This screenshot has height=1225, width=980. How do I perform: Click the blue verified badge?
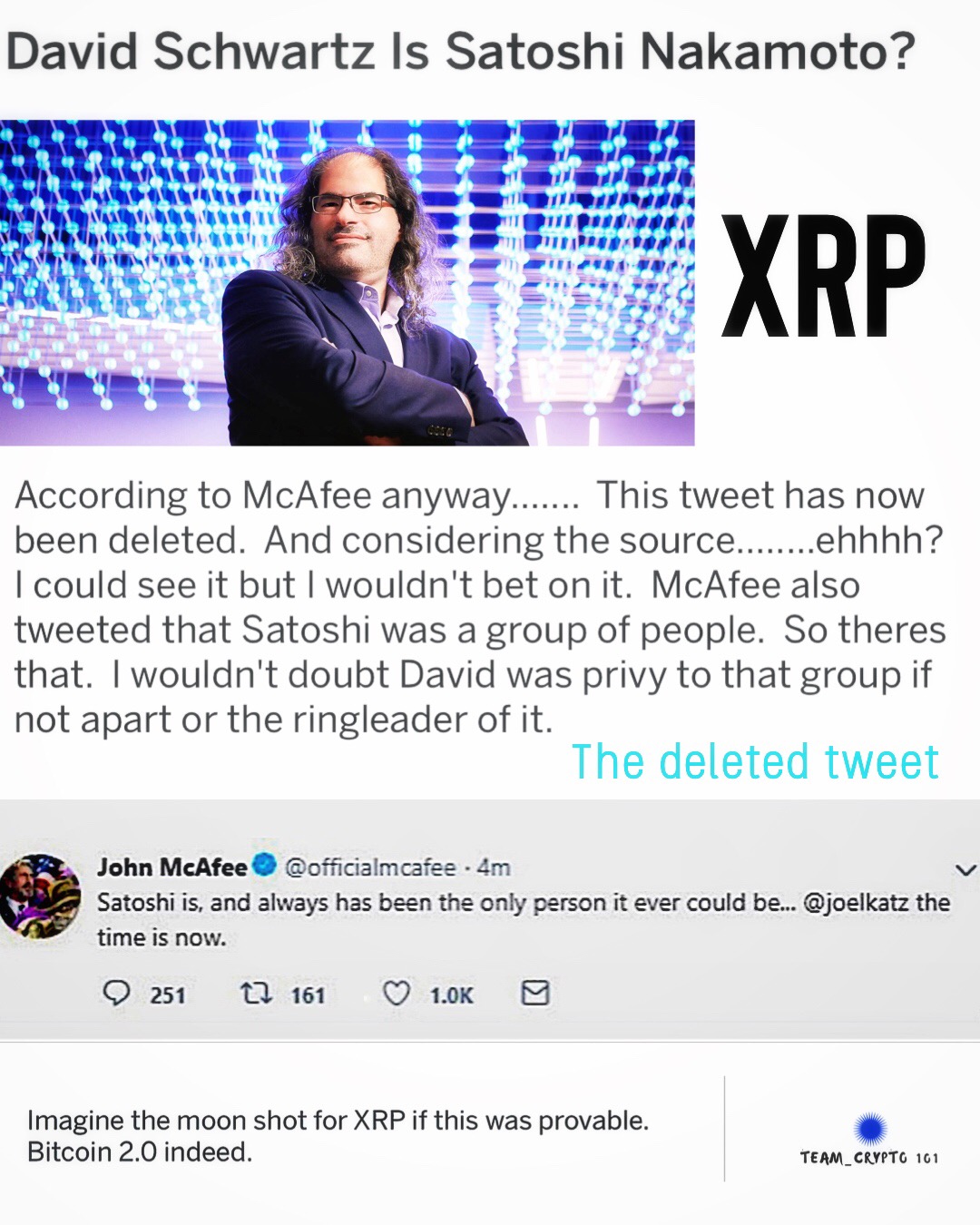(x=264, y=865)
